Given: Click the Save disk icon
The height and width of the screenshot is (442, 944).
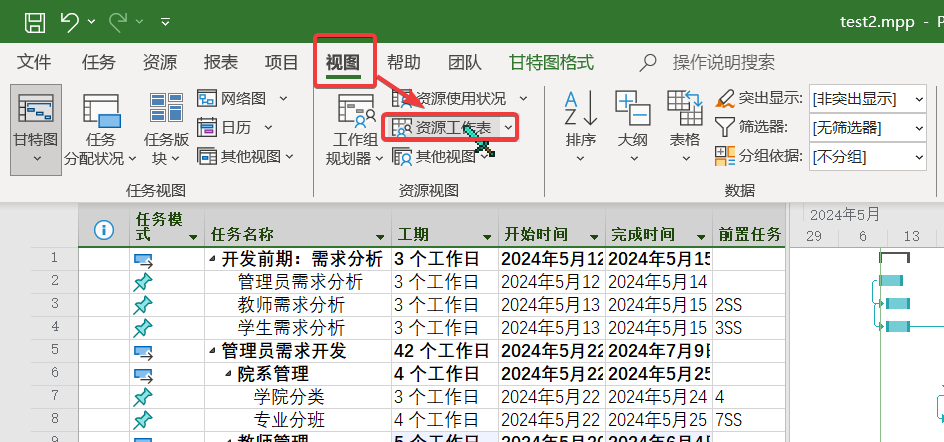Looking at the screenshot, I should point(34,22).
